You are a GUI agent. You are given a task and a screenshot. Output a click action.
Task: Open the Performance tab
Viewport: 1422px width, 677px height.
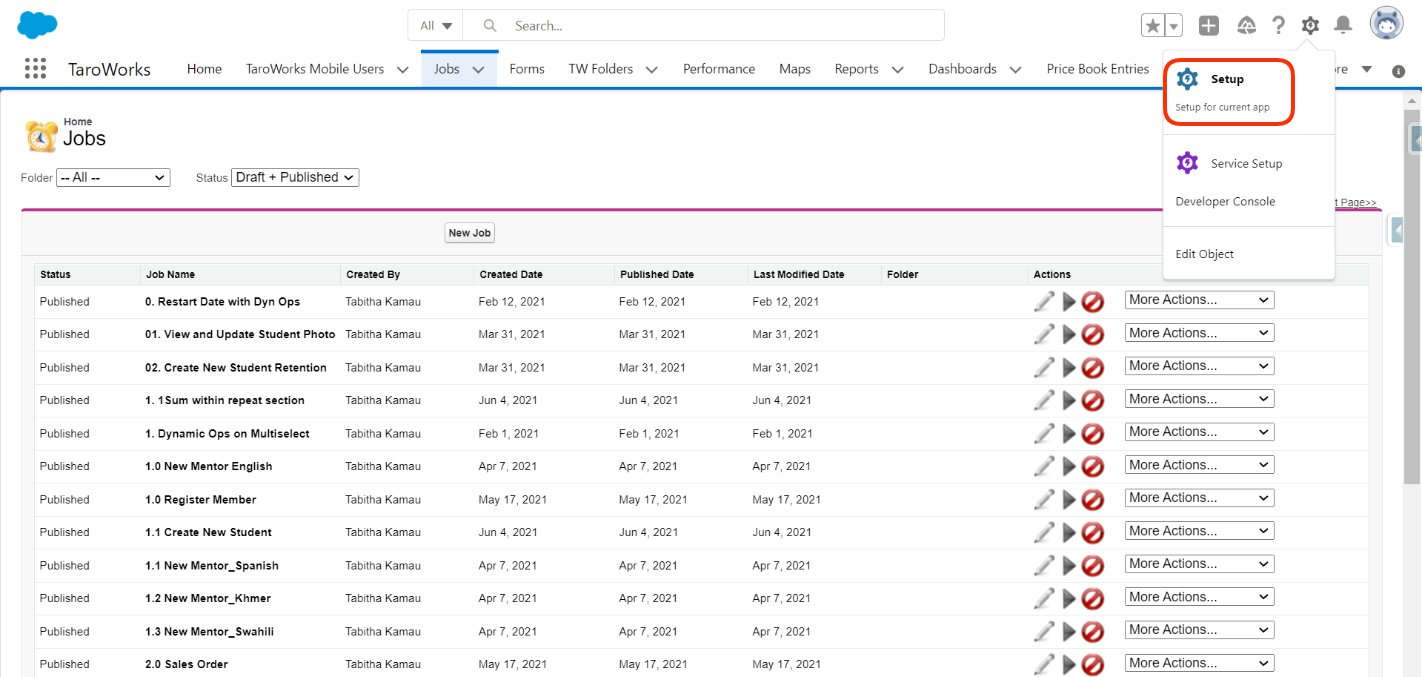click(x=719, y=69)
